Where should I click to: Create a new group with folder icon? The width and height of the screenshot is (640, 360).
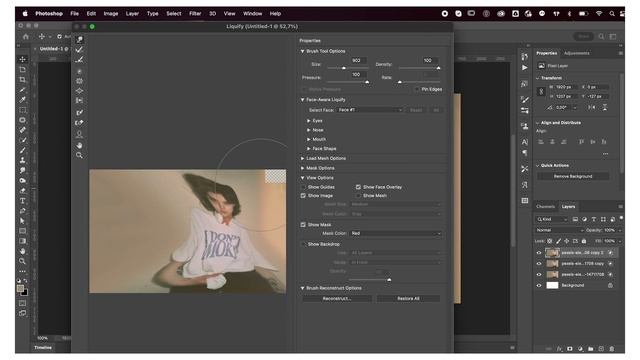591,349
